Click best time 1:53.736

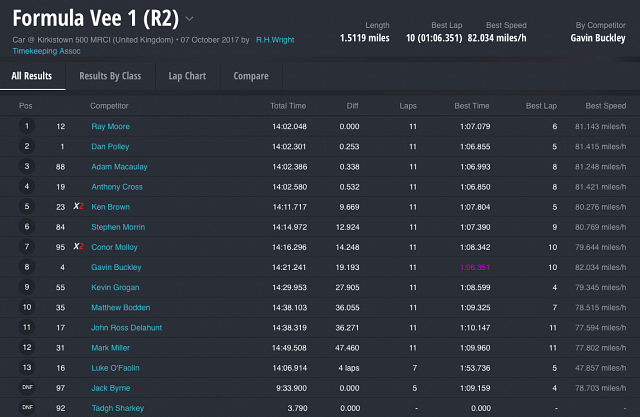(475, 368)
